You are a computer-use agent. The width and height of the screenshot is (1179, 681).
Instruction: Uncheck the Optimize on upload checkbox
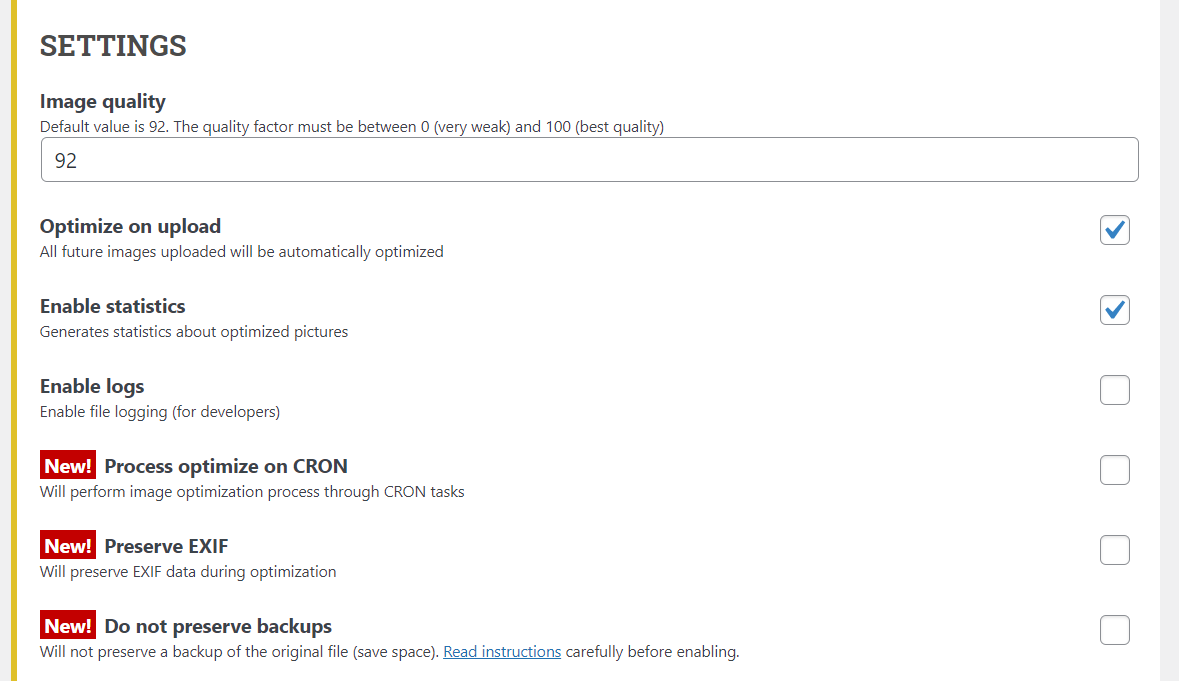[x=1115, y=230]
